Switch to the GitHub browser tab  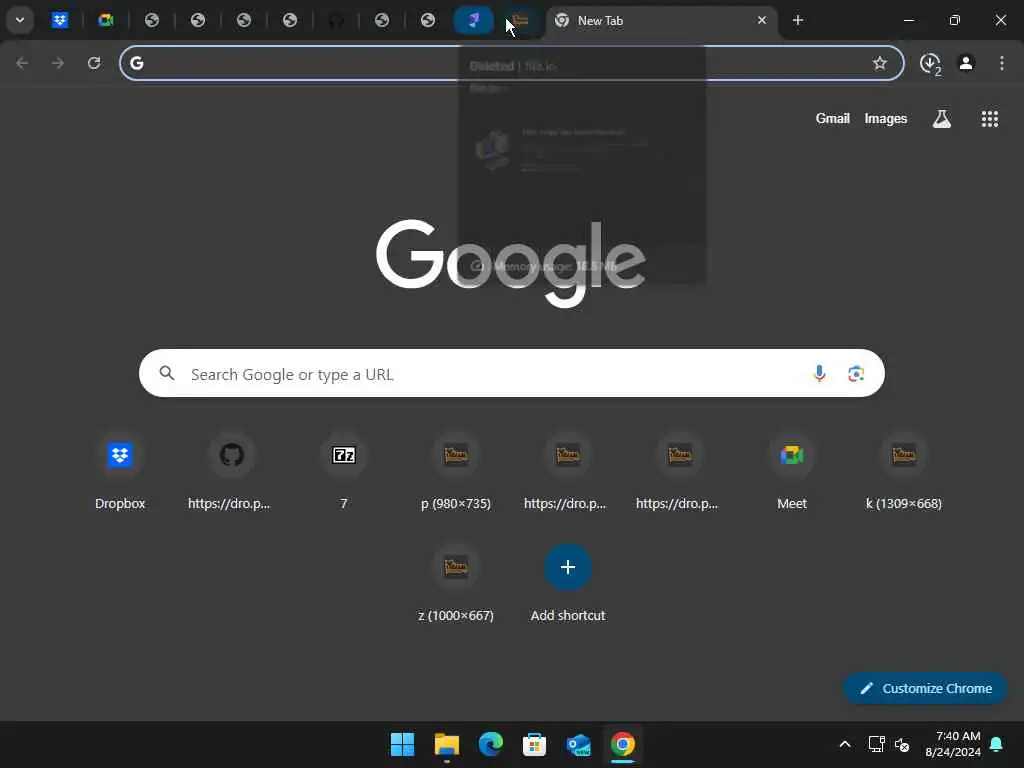(x=336, y=20)
